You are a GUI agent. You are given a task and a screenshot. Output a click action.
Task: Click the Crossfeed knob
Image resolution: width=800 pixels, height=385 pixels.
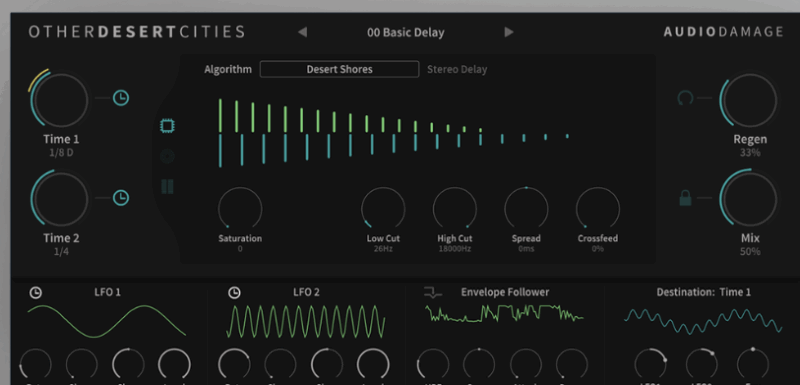(597, 209)
